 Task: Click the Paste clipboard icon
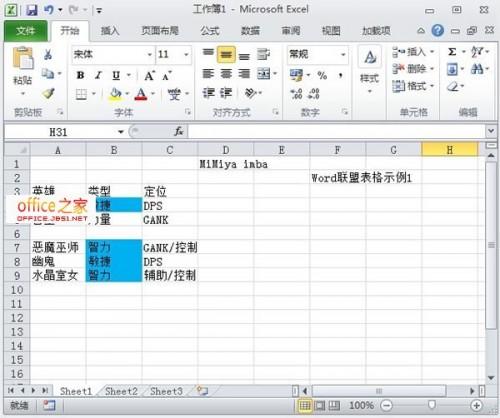[x=23, y=59]
